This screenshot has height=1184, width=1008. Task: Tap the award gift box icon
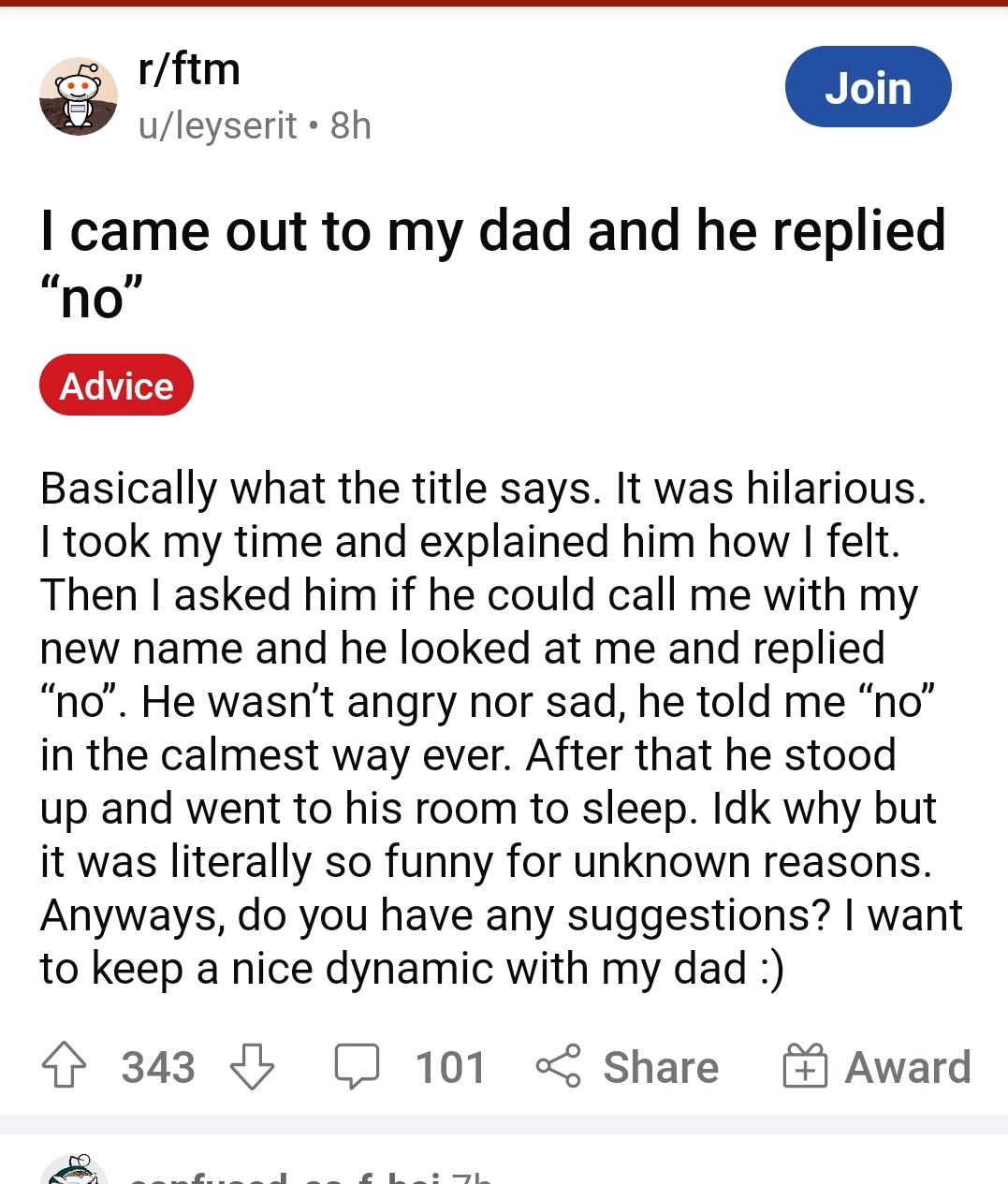coord(805,1067)
